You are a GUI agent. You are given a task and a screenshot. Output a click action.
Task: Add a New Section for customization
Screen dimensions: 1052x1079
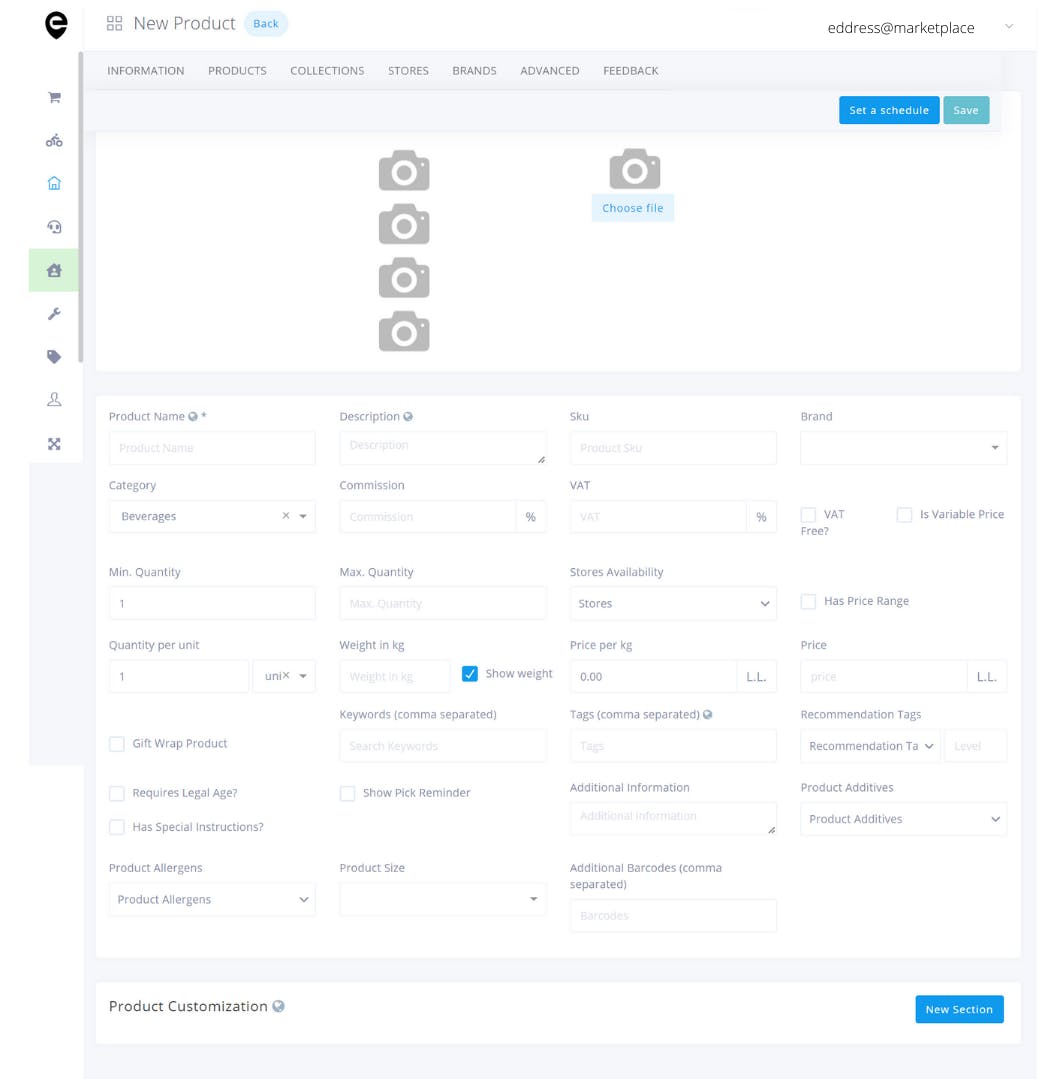[x=959, y=1009]
